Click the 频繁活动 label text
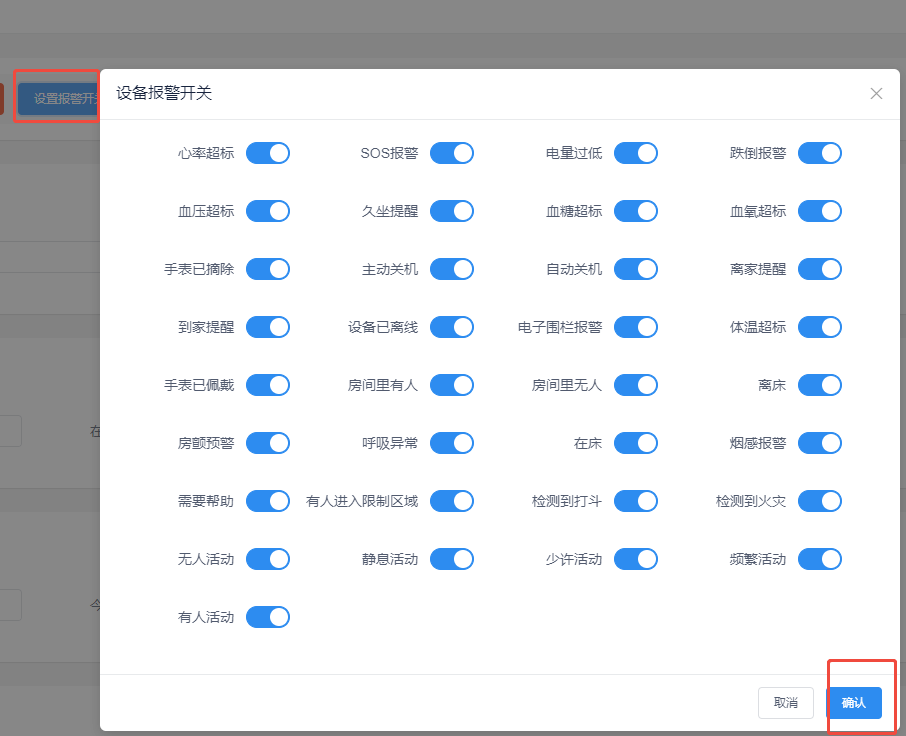Screen dimensions: 906x736 click(758, 559)
